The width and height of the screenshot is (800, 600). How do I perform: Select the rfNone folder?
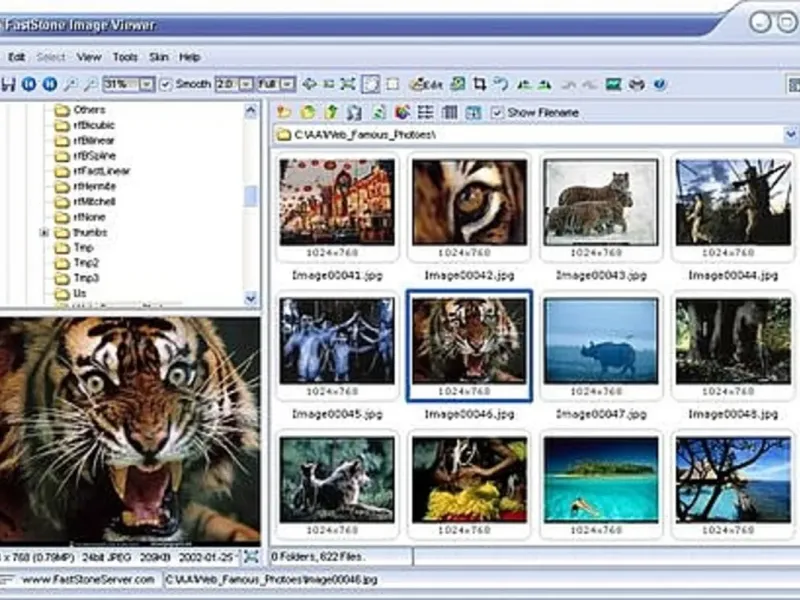tap(89, 217)
